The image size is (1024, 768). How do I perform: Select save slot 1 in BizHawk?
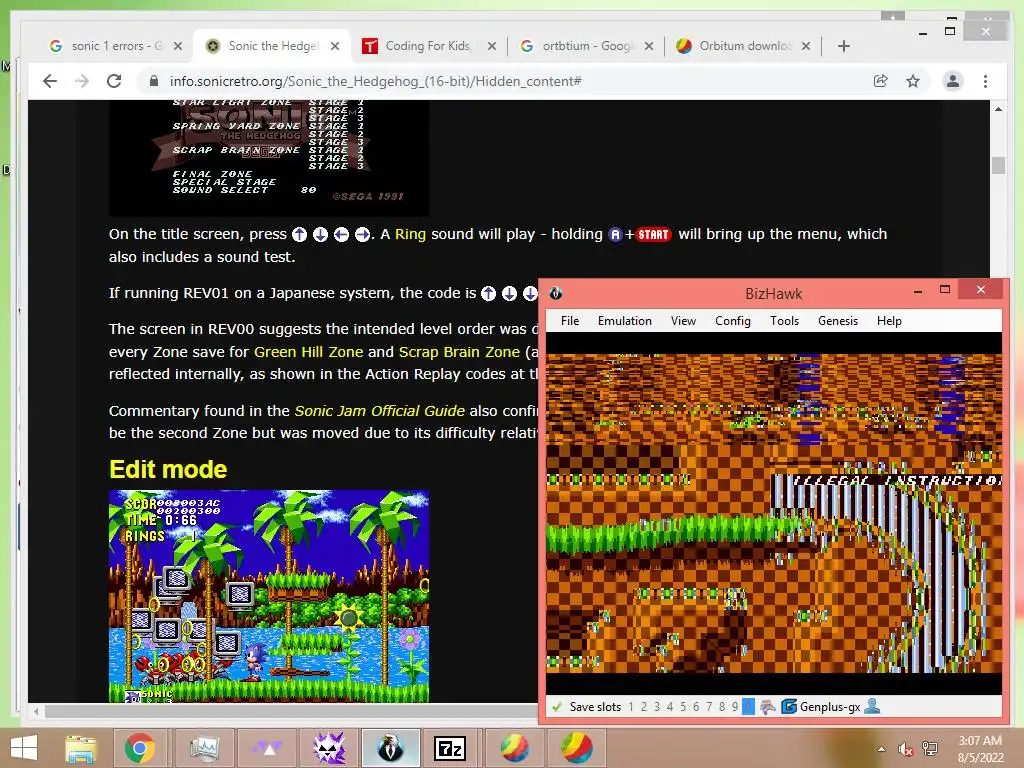(x=631, y=707)
